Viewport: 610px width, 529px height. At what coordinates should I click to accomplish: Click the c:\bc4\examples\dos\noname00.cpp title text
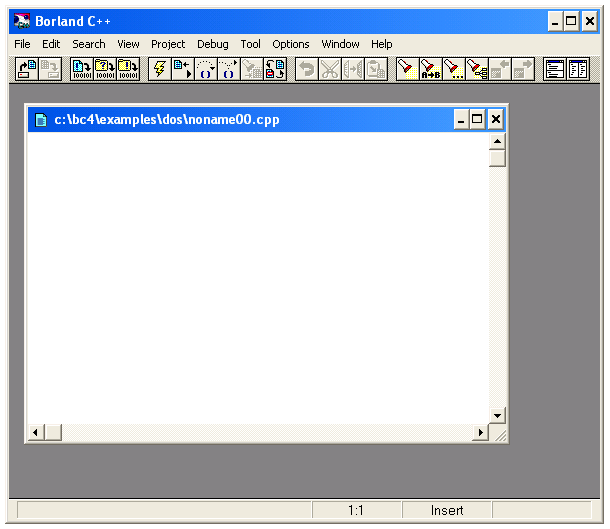pos(167,119)
